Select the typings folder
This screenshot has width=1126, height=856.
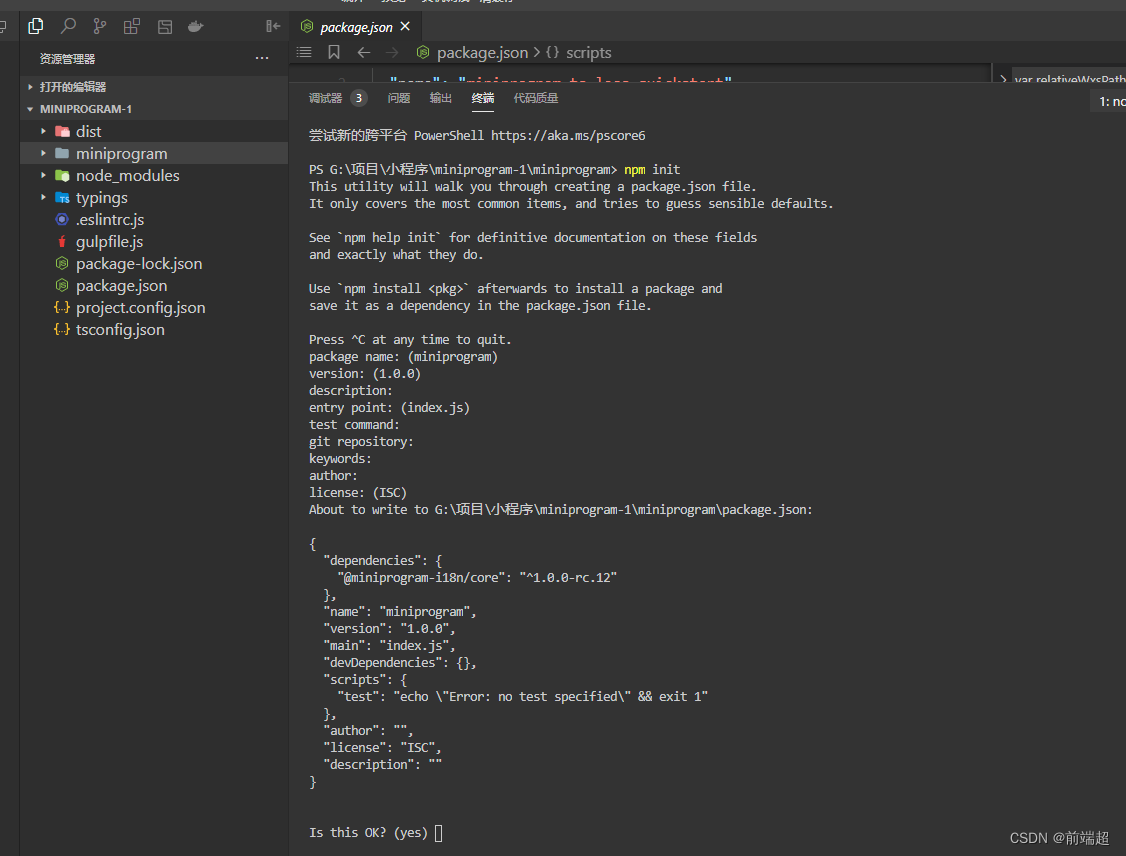pos(154,197)
